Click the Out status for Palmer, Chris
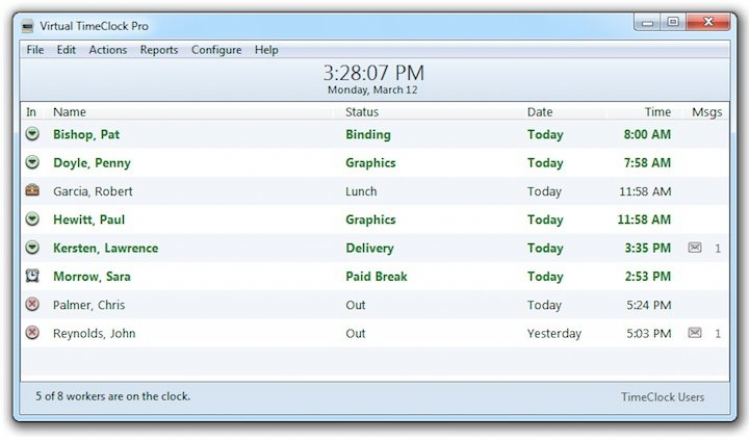750x440 pixels. pos(355,305)
